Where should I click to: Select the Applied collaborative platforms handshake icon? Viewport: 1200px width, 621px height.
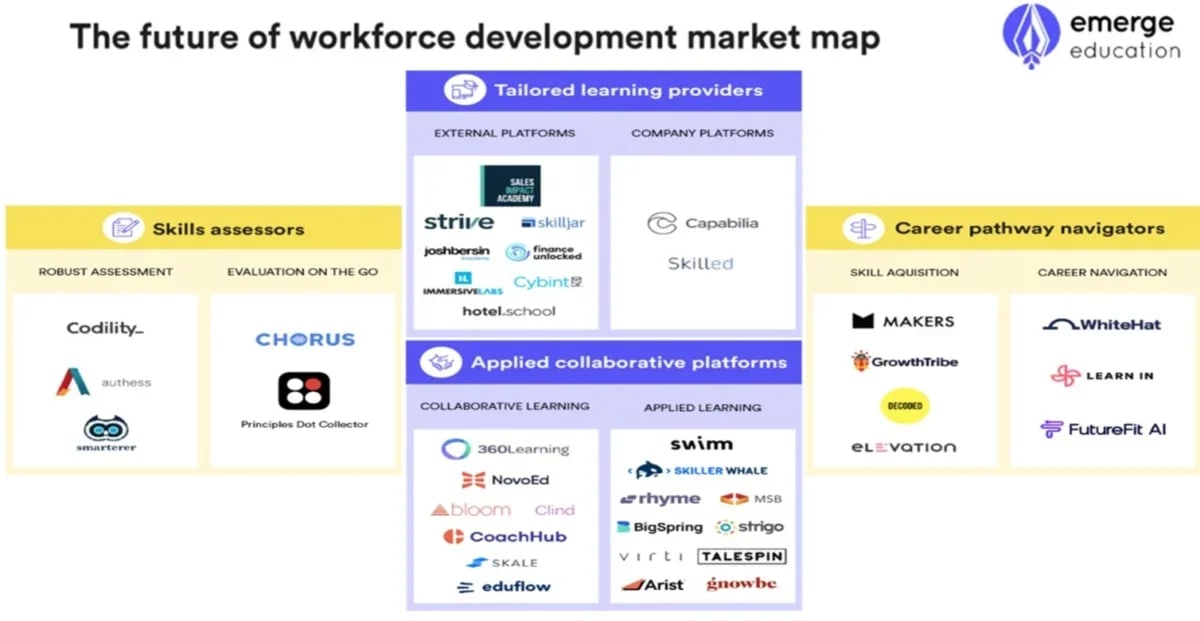[x=440, y=362]
